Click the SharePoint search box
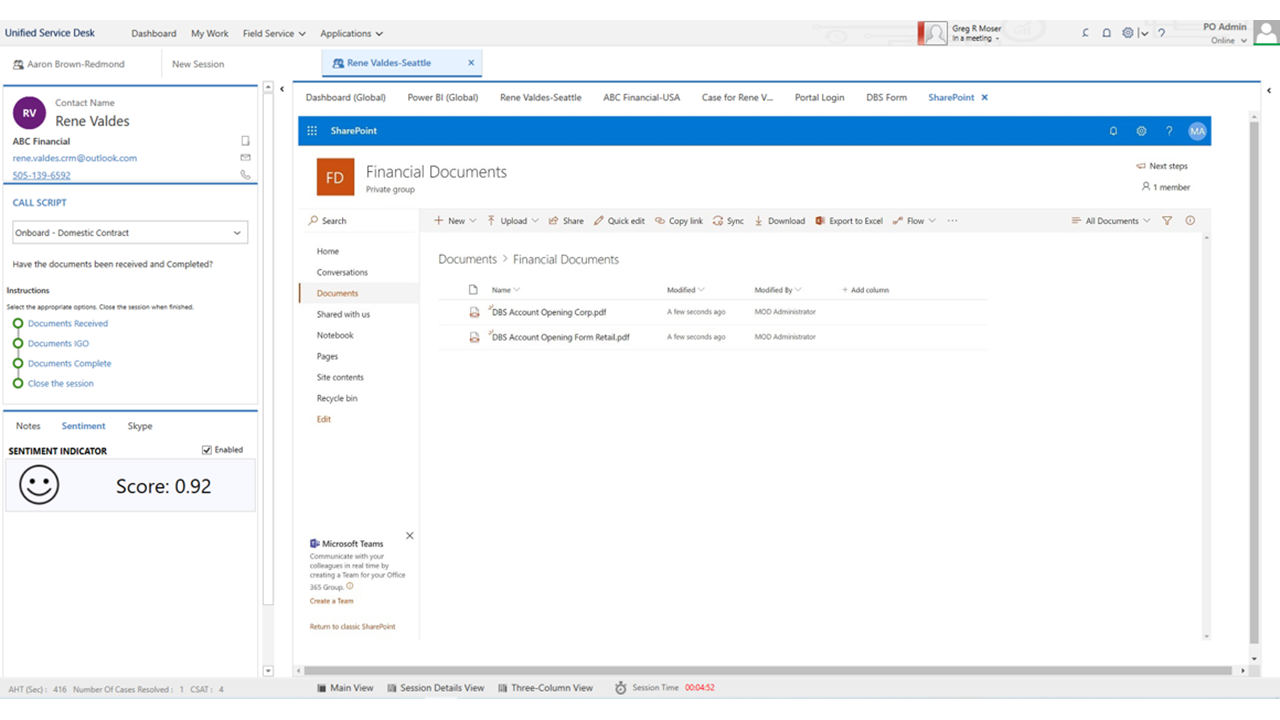This screenshot has height=720, width=1280. coord(358,221)
